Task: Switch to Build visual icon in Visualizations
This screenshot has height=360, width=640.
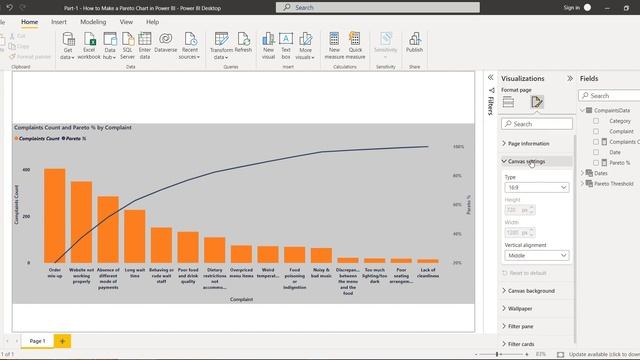Action: tap(508, 102)
